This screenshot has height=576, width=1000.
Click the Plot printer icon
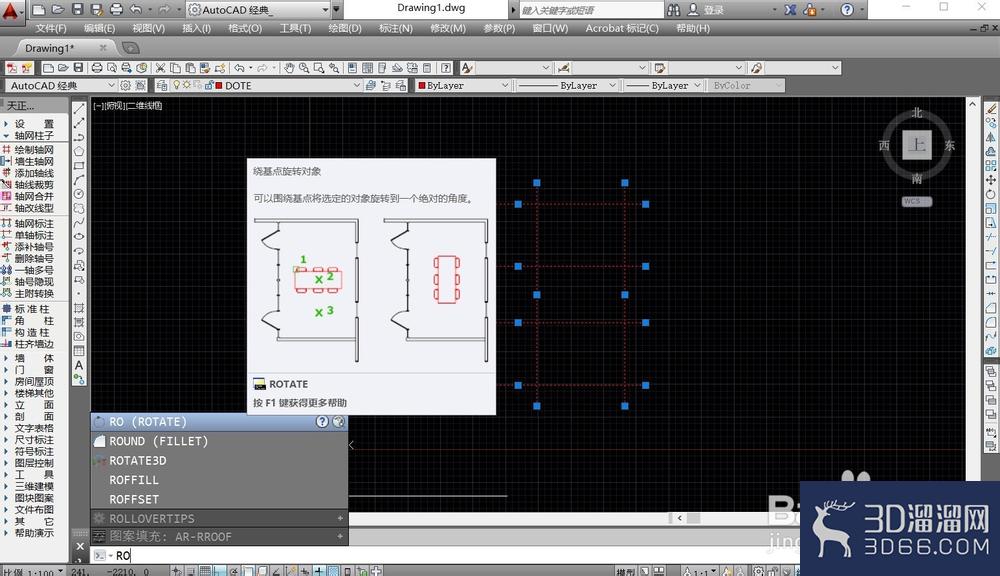(97, 68)
